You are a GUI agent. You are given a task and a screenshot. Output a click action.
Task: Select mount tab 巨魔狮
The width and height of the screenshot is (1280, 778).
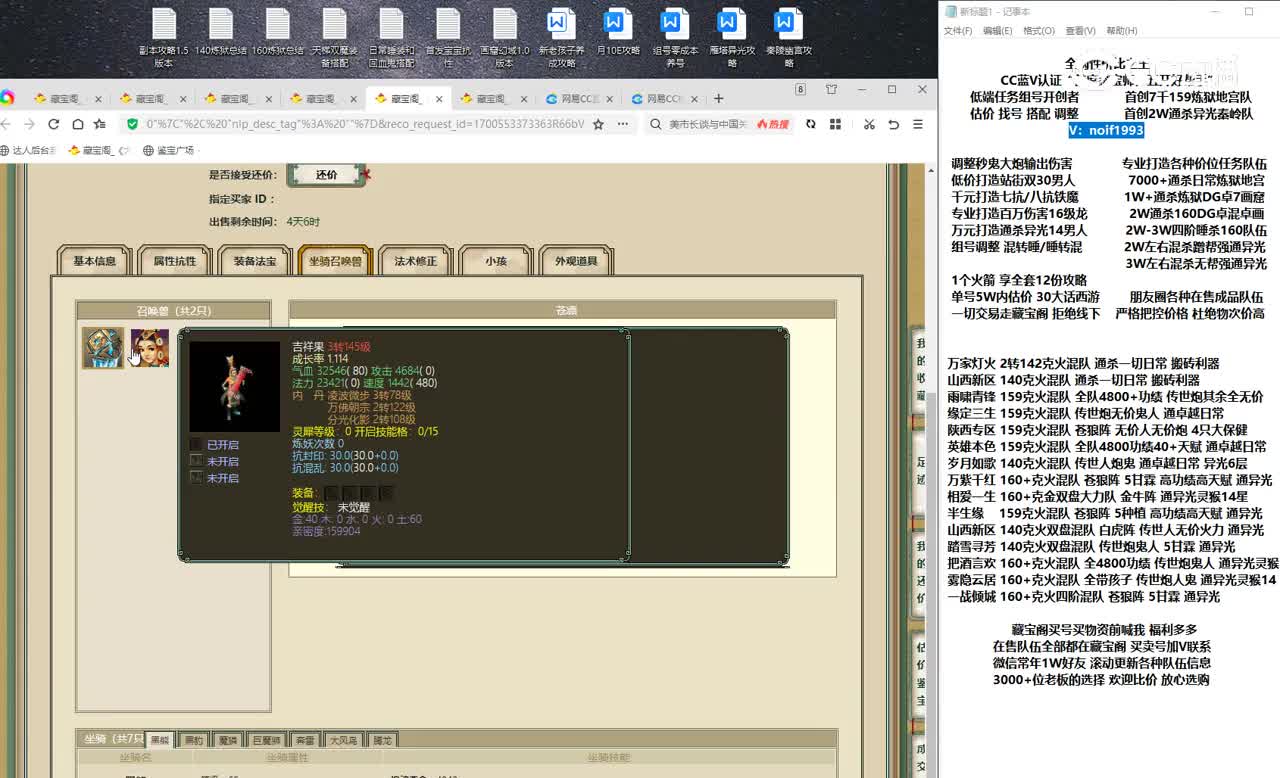coord(266,740)
